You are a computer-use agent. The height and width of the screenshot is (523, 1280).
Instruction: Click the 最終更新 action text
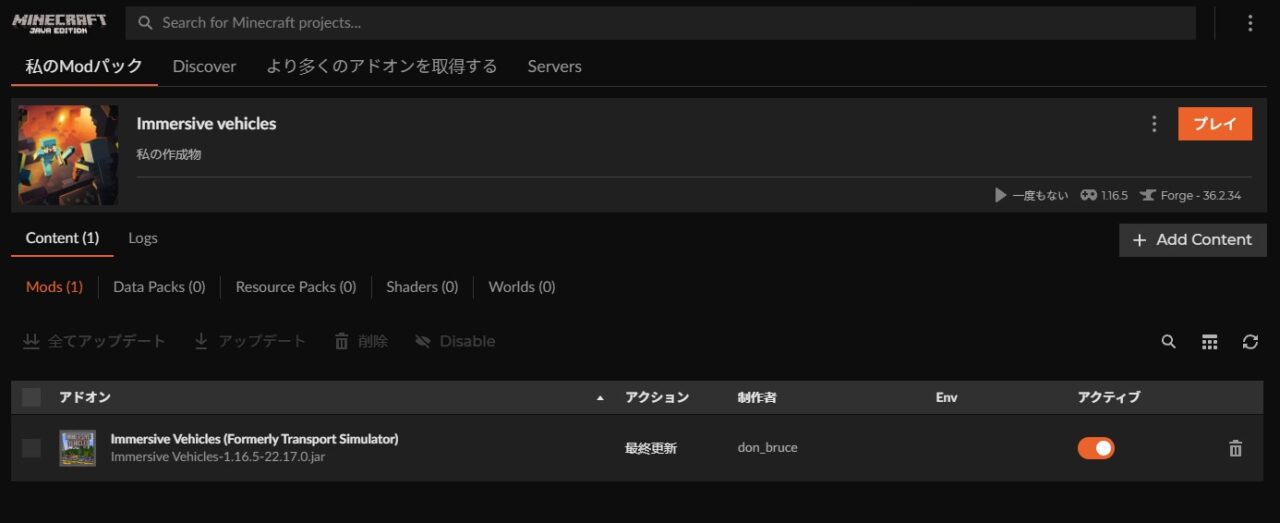651,448
